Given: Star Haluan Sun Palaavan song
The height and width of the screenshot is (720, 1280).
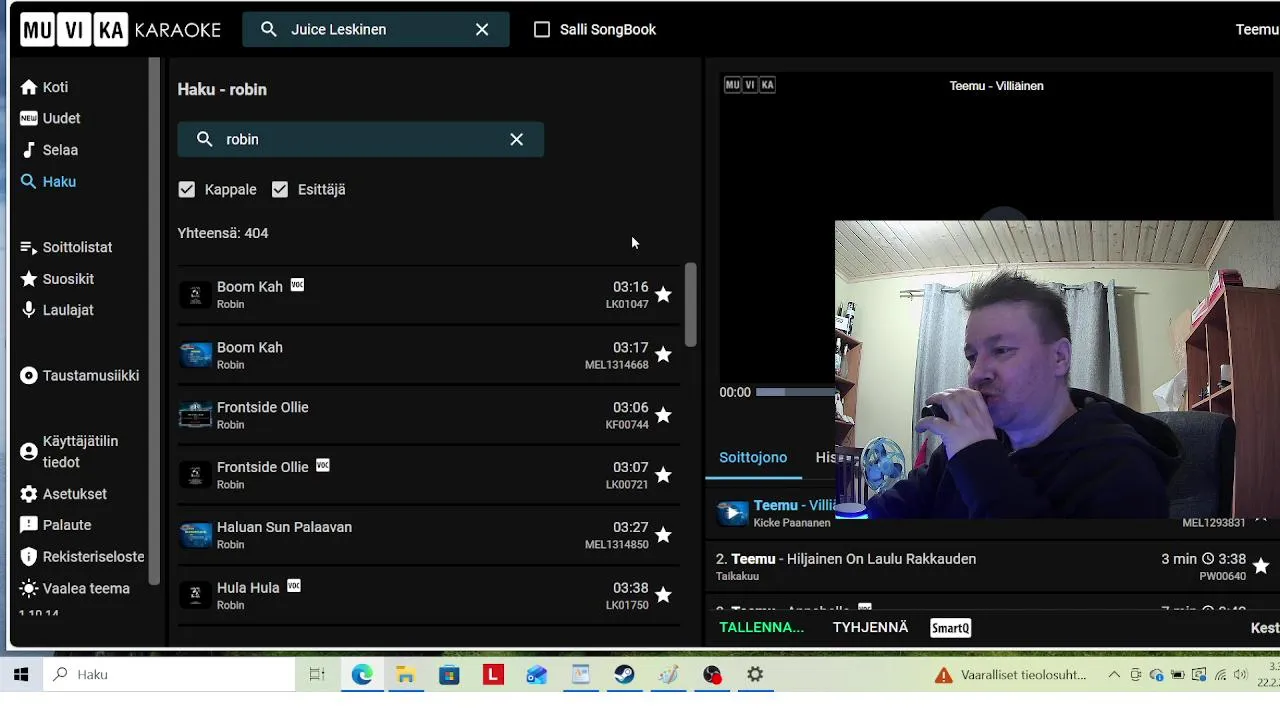Looking at the screenshot, I should [663, 535].
